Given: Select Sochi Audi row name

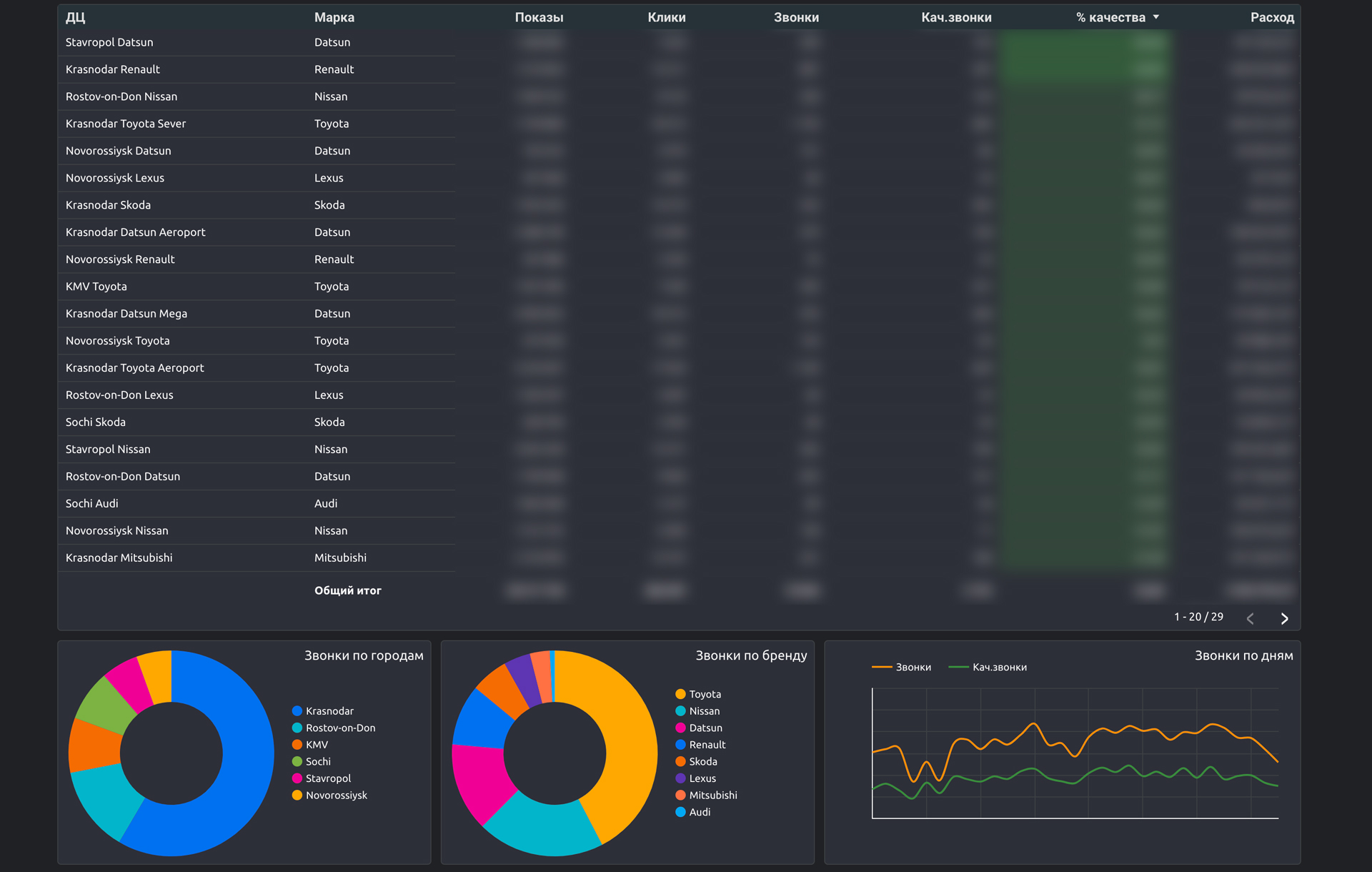Looking at the screenshot, I should [92, 504].
